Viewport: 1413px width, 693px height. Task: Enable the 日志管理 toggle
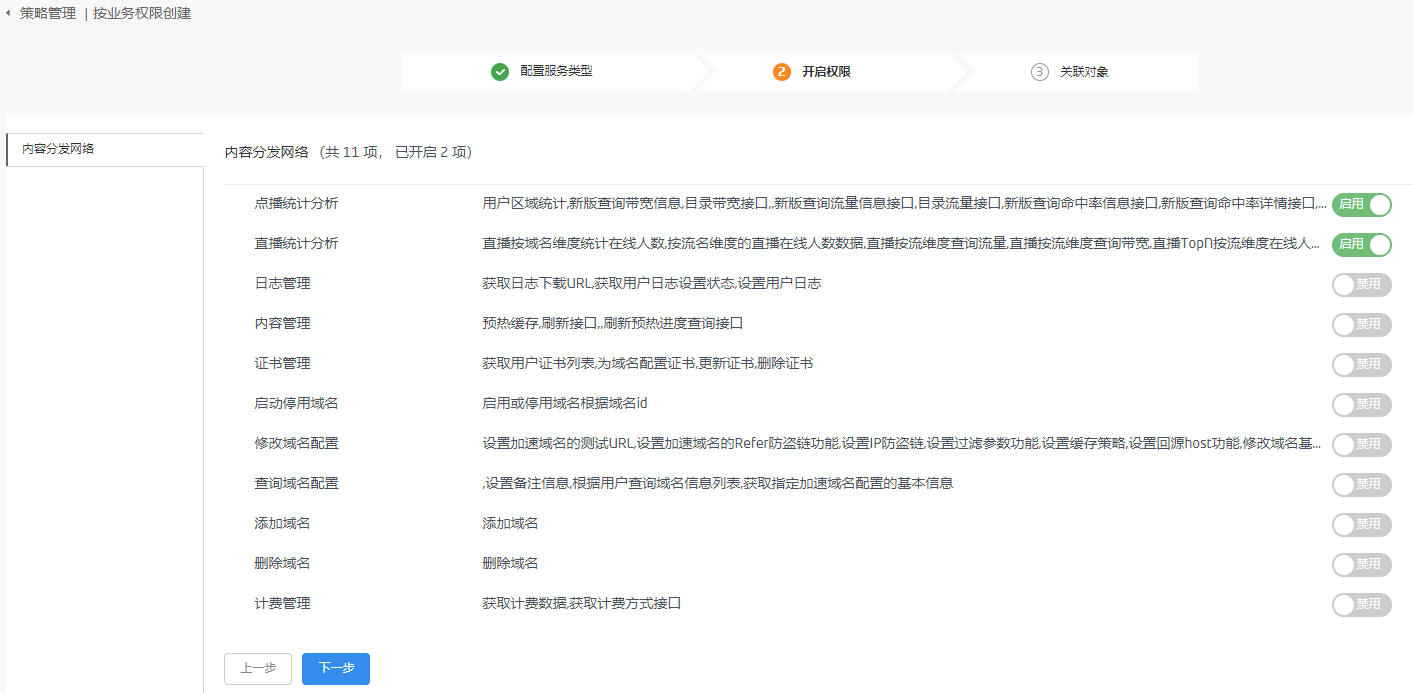[x=1361, y=285]
